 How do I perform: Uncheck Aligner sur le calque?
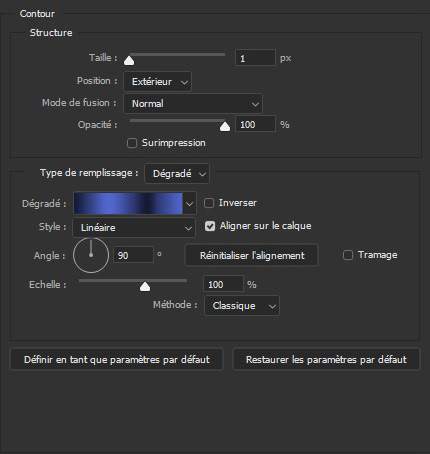click(210, 226)
